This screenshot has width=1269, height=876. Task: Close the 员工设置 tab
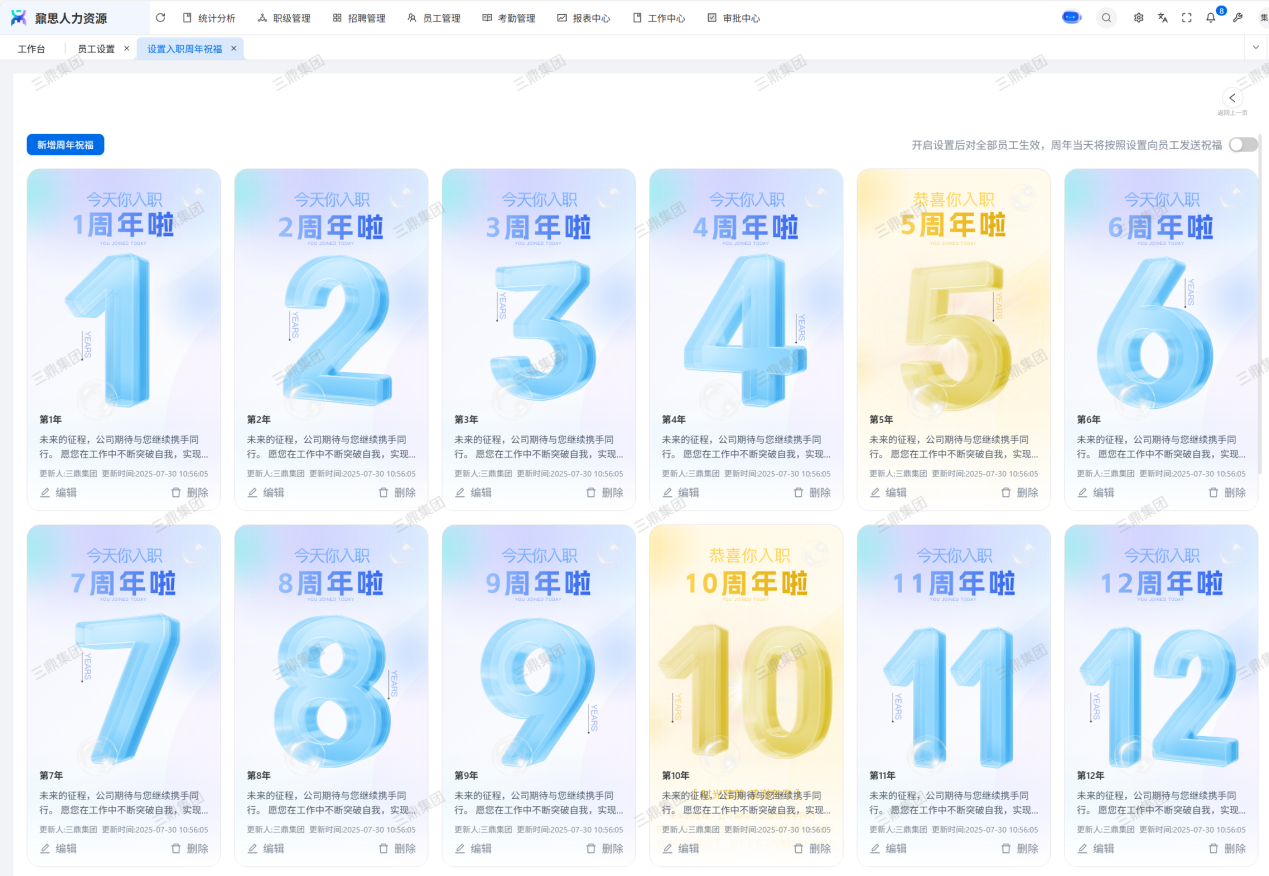point(127,48)
